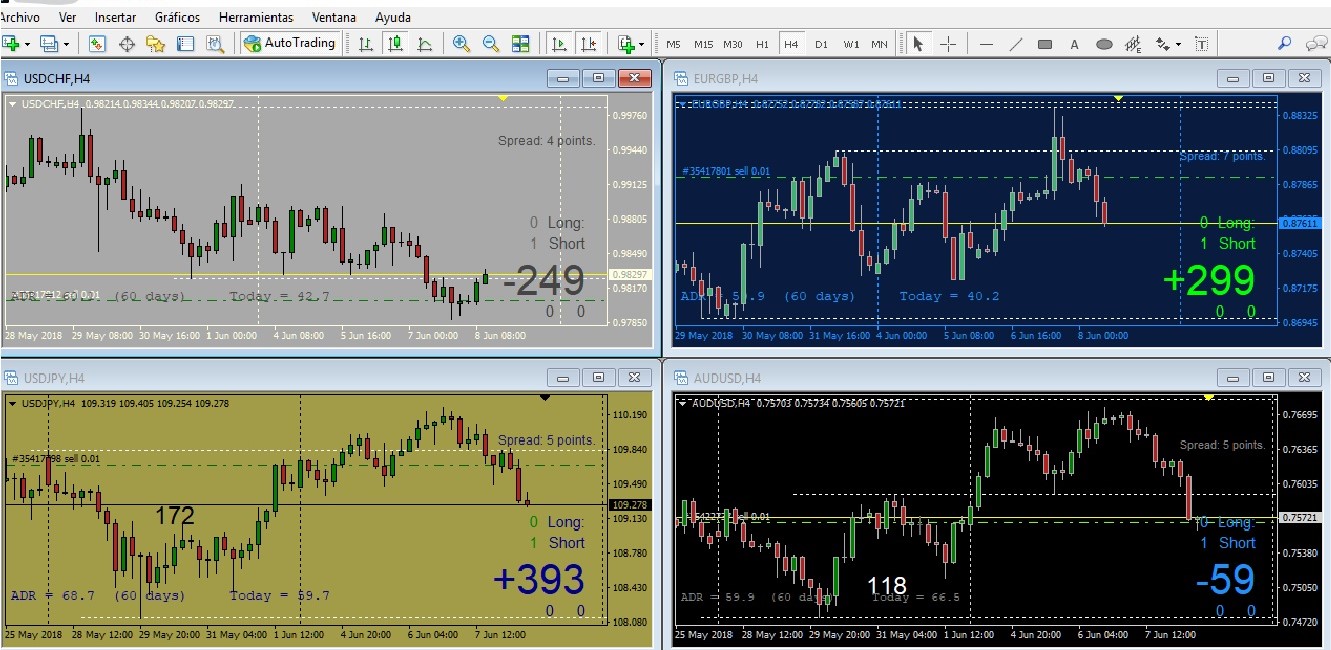Open the Ver menu
1331x650 pixels.
[x=68, y=17]
